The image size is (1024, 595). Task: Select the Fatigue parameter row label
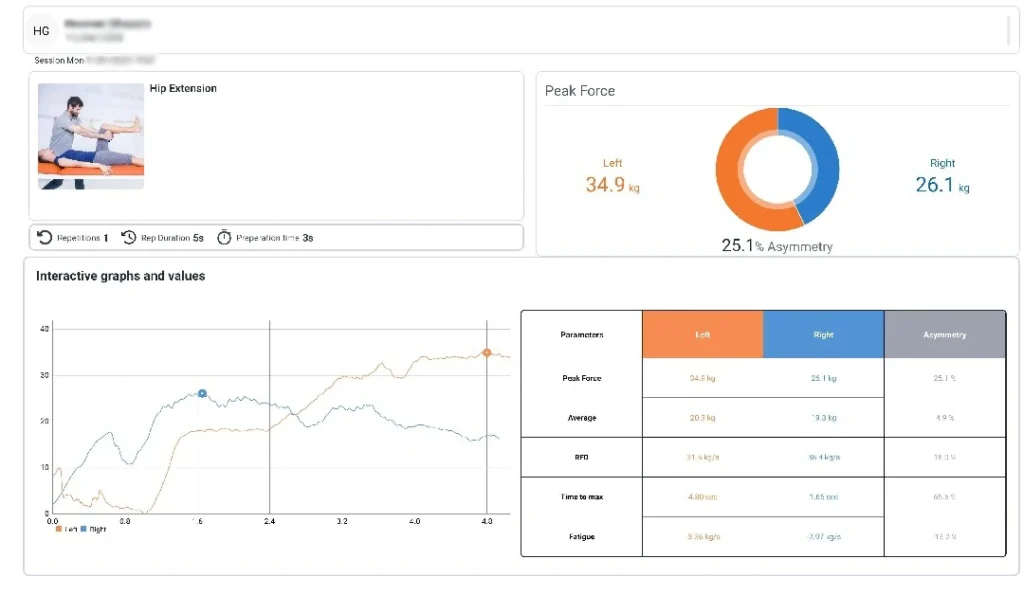tap(581, 537)
